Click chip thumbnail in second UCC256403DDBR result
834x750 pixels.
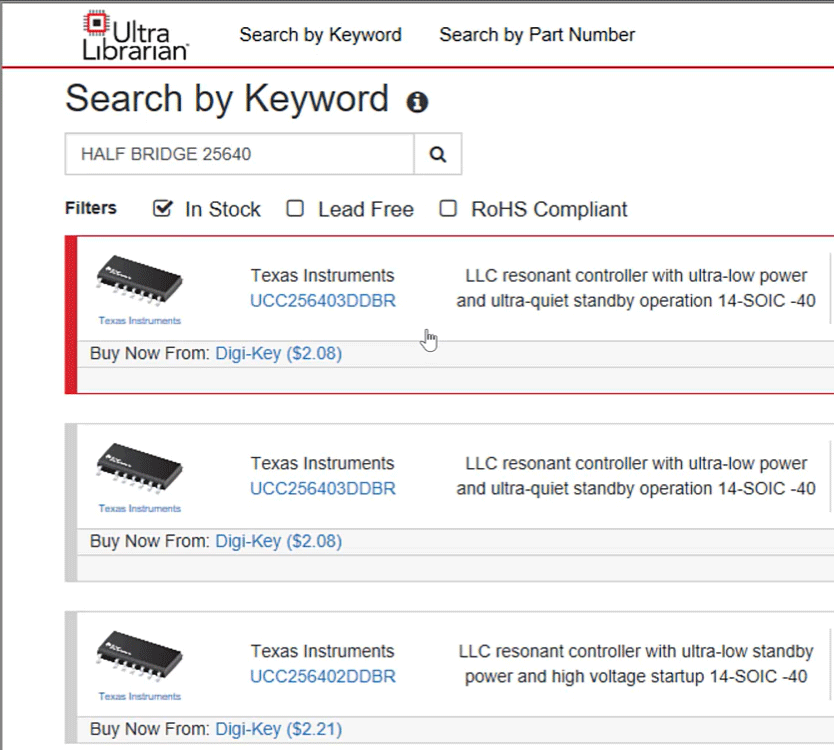point(139,469)
